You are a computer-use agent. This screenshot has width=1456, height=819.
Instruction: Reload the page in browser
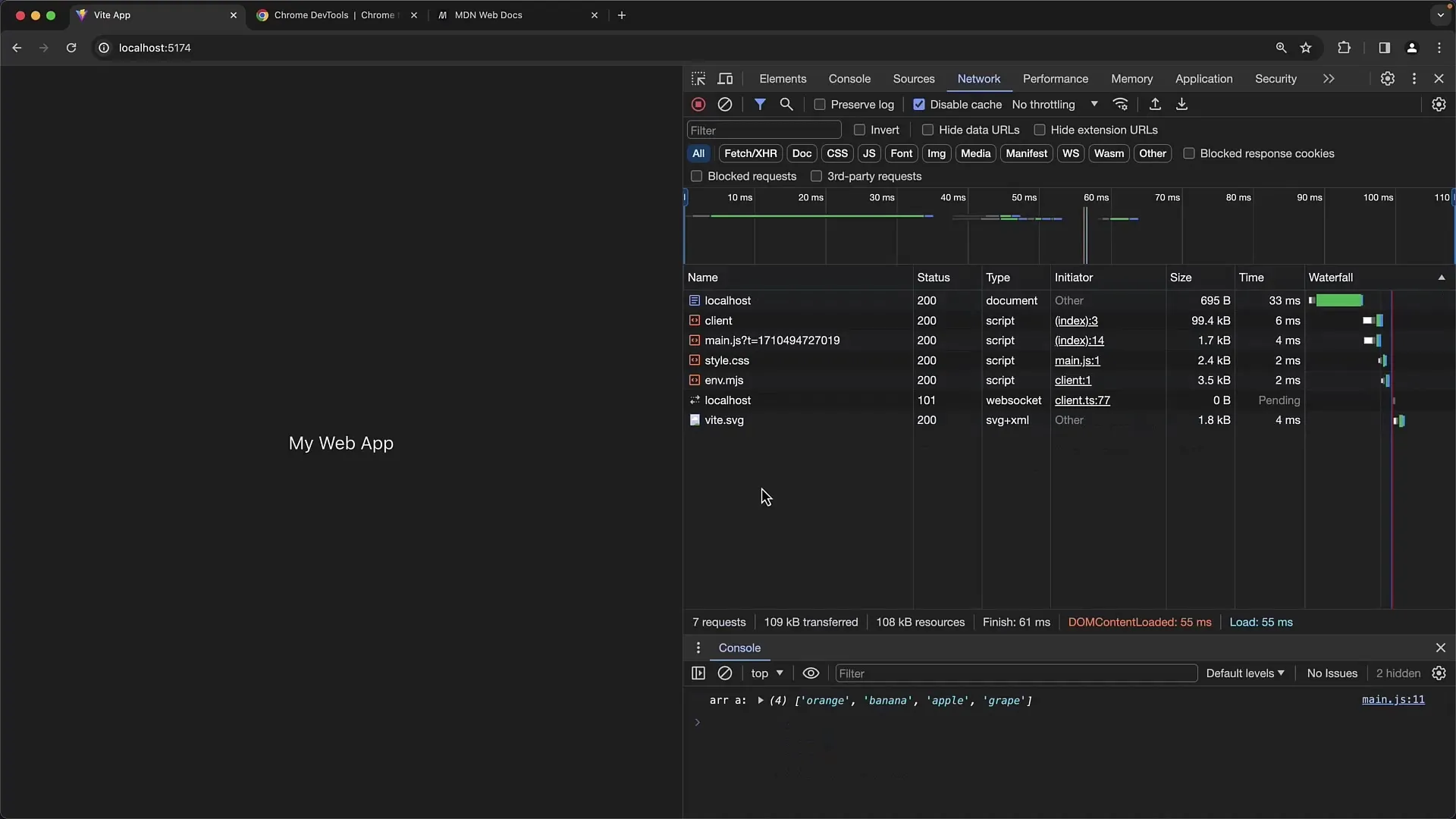(71, 48)
